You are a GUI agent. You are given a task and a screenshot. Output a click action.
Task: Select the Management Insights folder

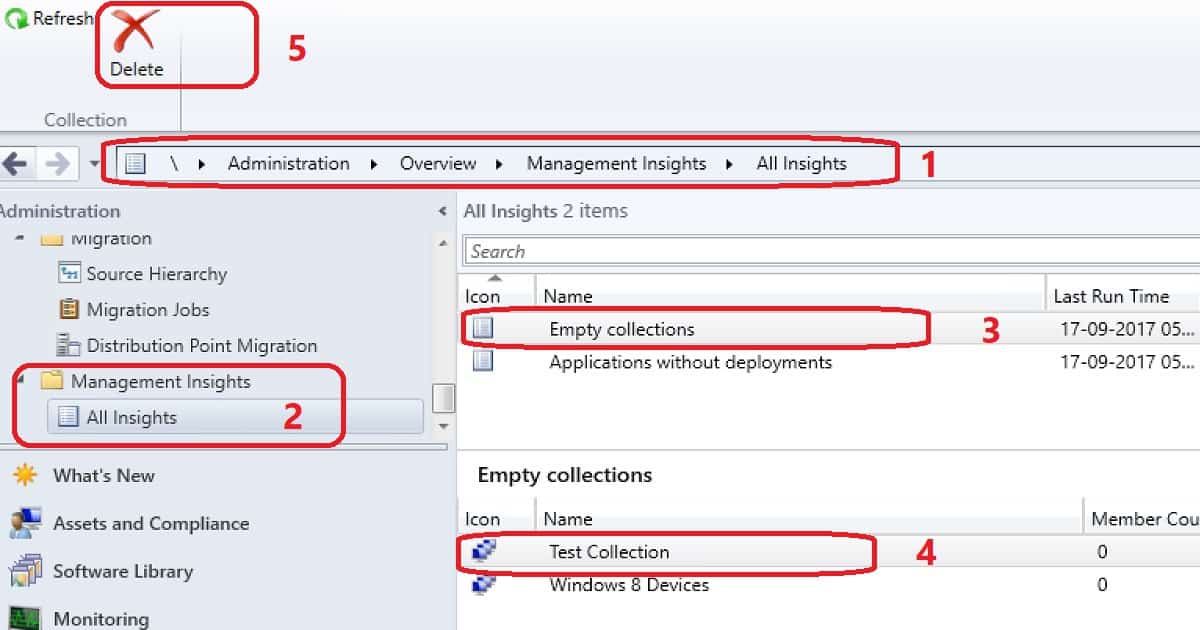tap(160, 382)
